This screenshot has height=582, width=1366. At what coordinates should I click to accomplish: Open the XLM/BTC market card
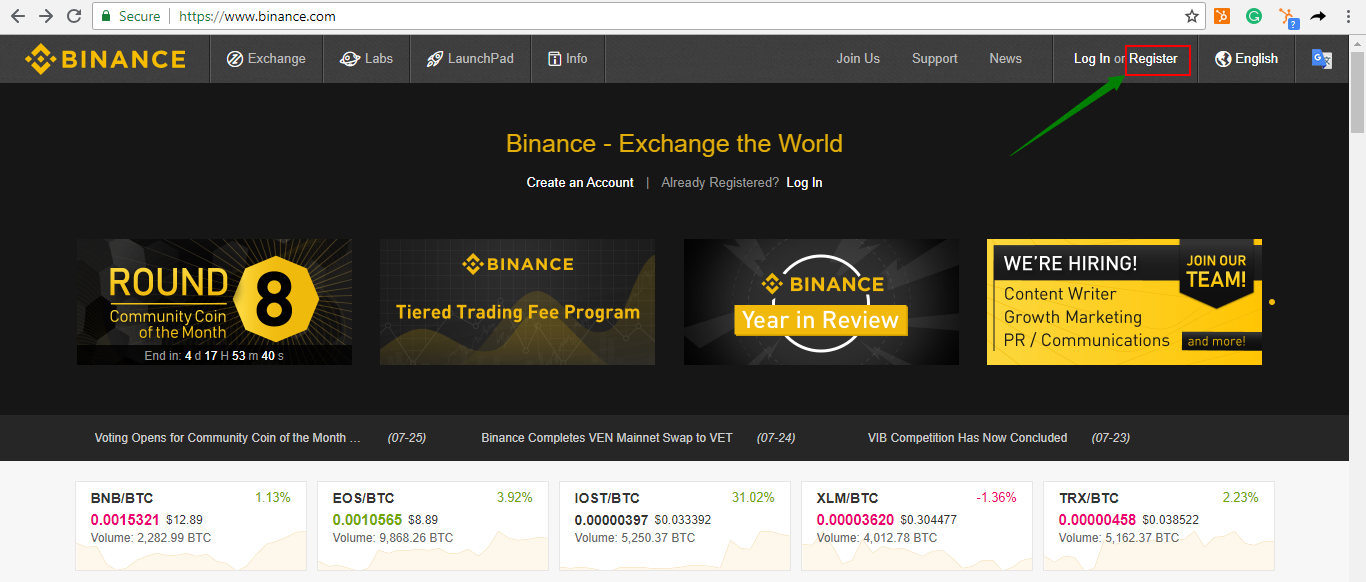tap(917, 526)
